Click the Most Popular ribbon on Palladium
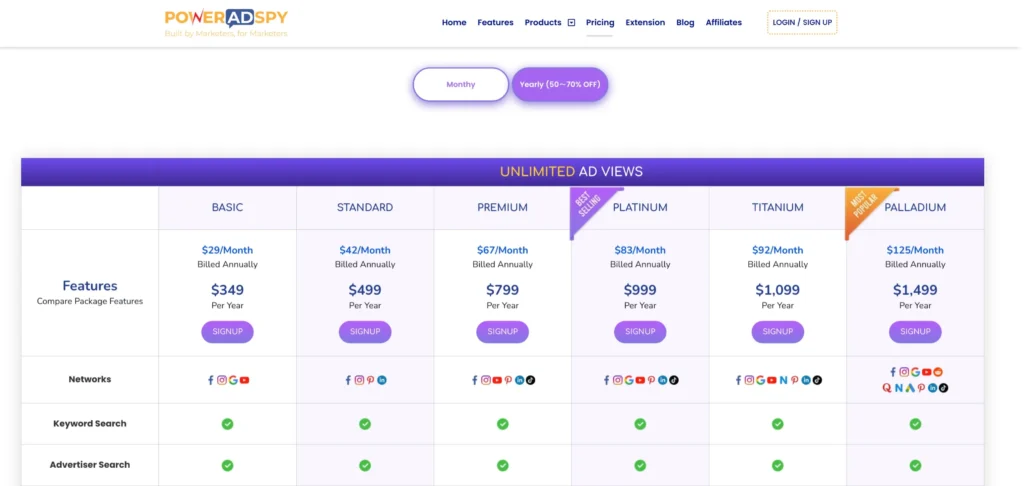This screenshot has height=486, width=1024. [863, 207]
